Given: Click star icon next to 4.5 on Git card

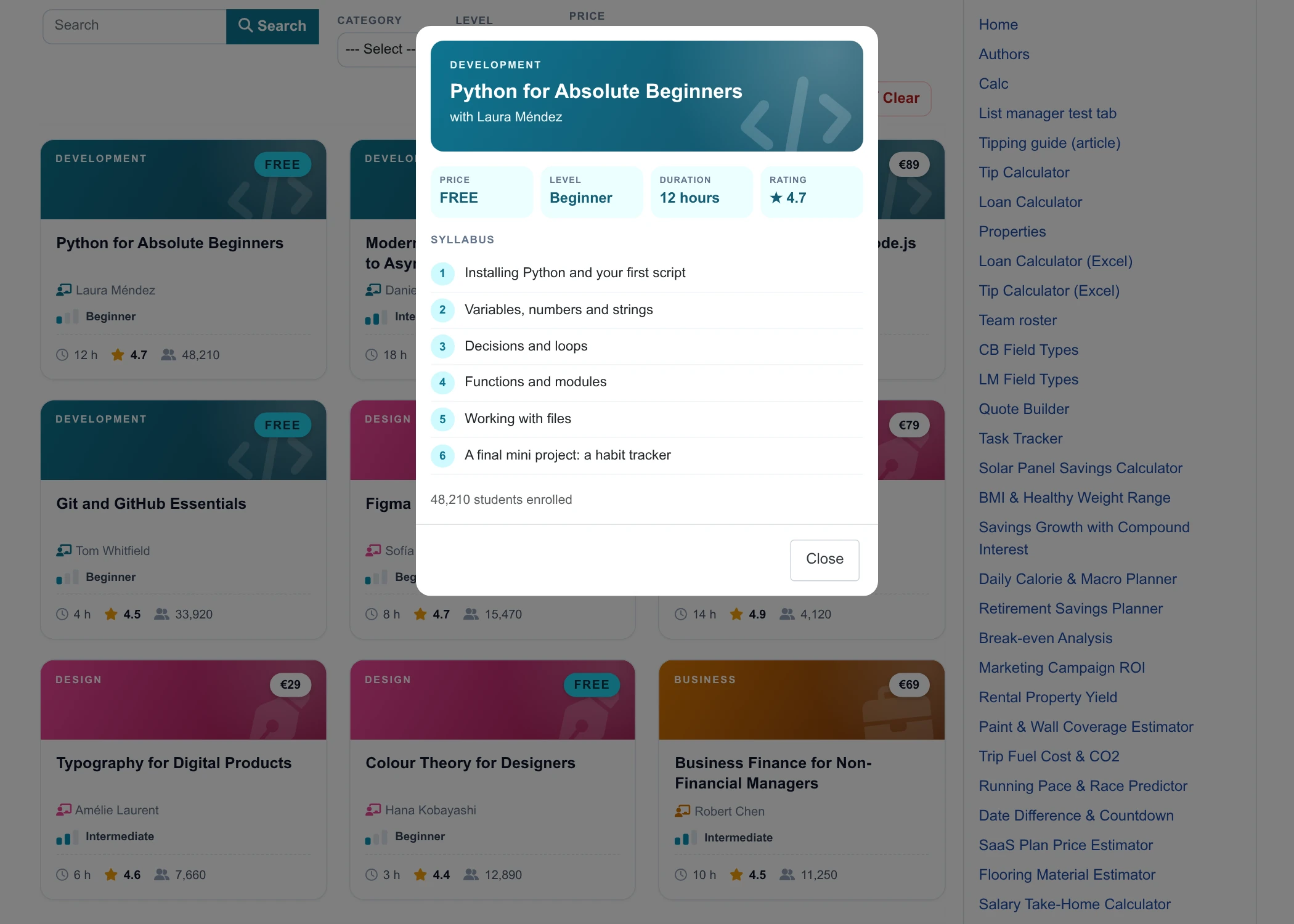Looking at the screenshot, I should [x=111, y=614].
